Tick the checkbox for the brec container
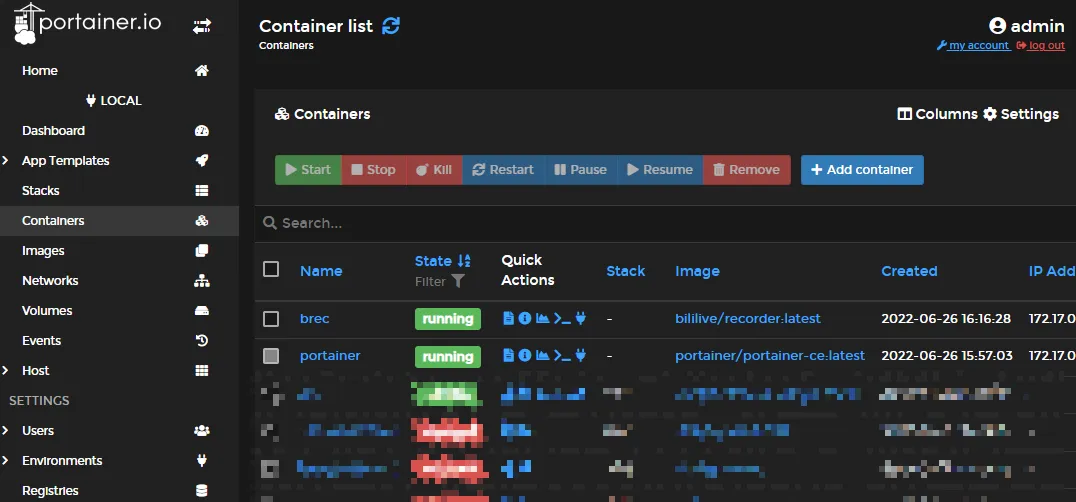 271,319
